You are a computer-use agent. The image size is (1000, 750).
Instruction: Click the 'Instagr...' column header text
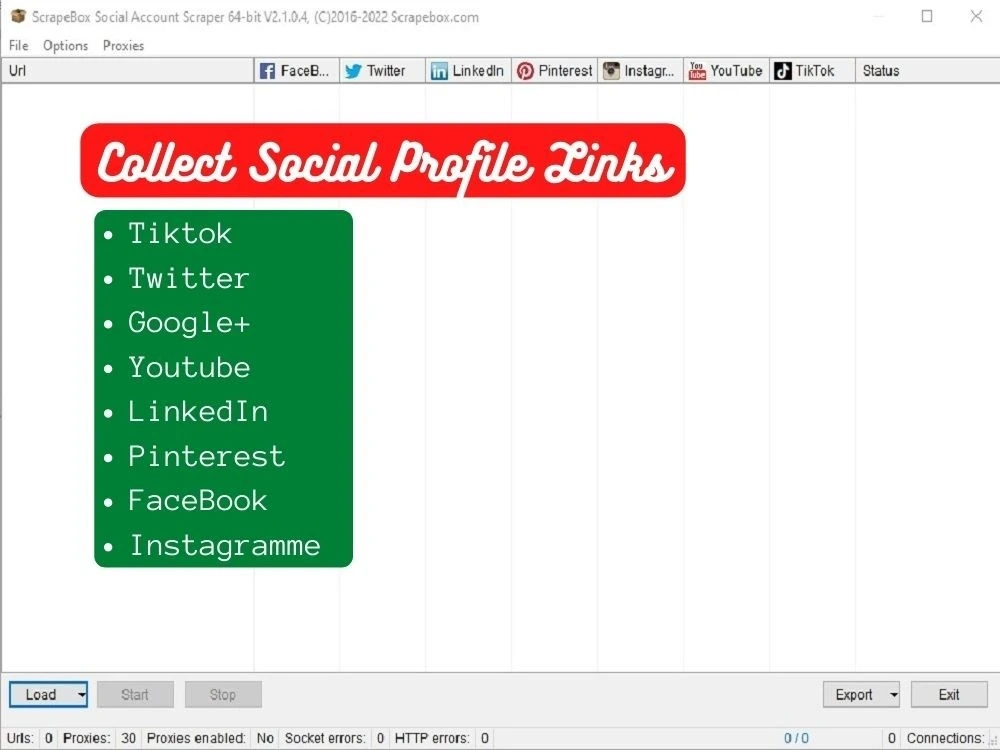tap(649, 71)
